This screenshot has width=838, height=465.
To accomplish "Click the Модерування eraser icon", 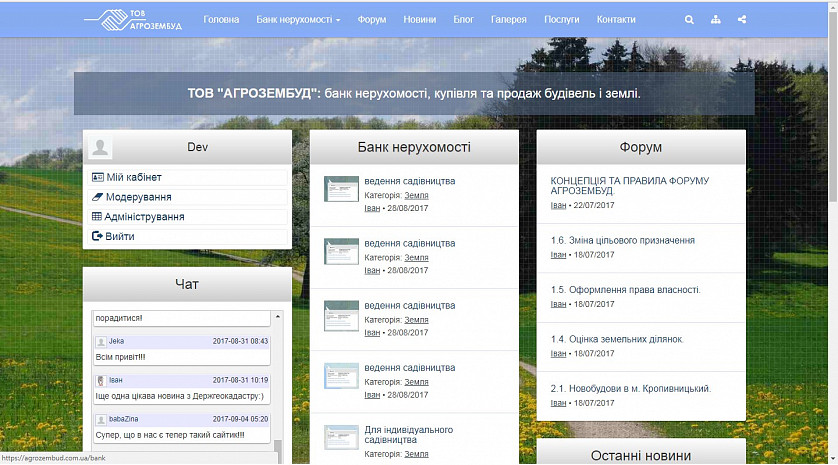I will (x=97, y=197).
